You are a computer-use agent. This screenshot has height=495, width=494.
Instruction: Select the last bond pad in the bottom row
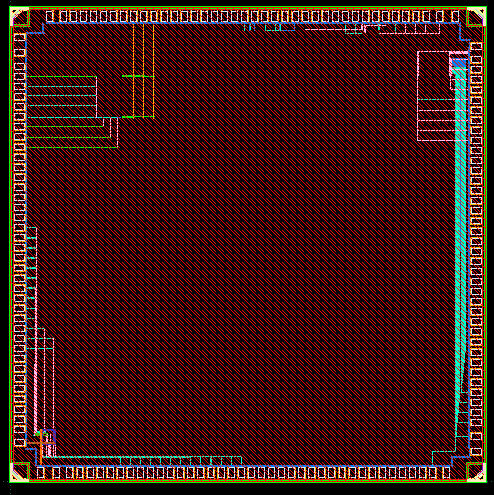pos(446,473)
